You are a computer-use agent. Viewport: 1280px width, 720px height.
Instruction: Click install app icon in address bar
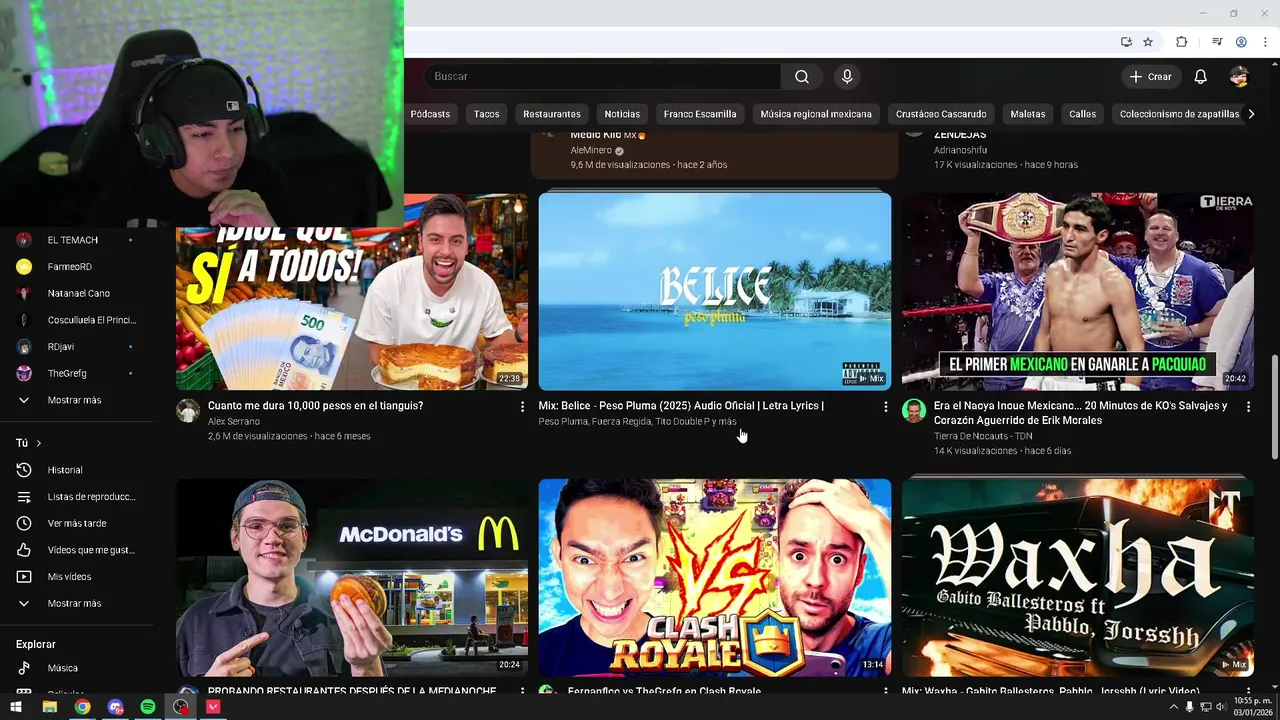(x=1126, y=42)
